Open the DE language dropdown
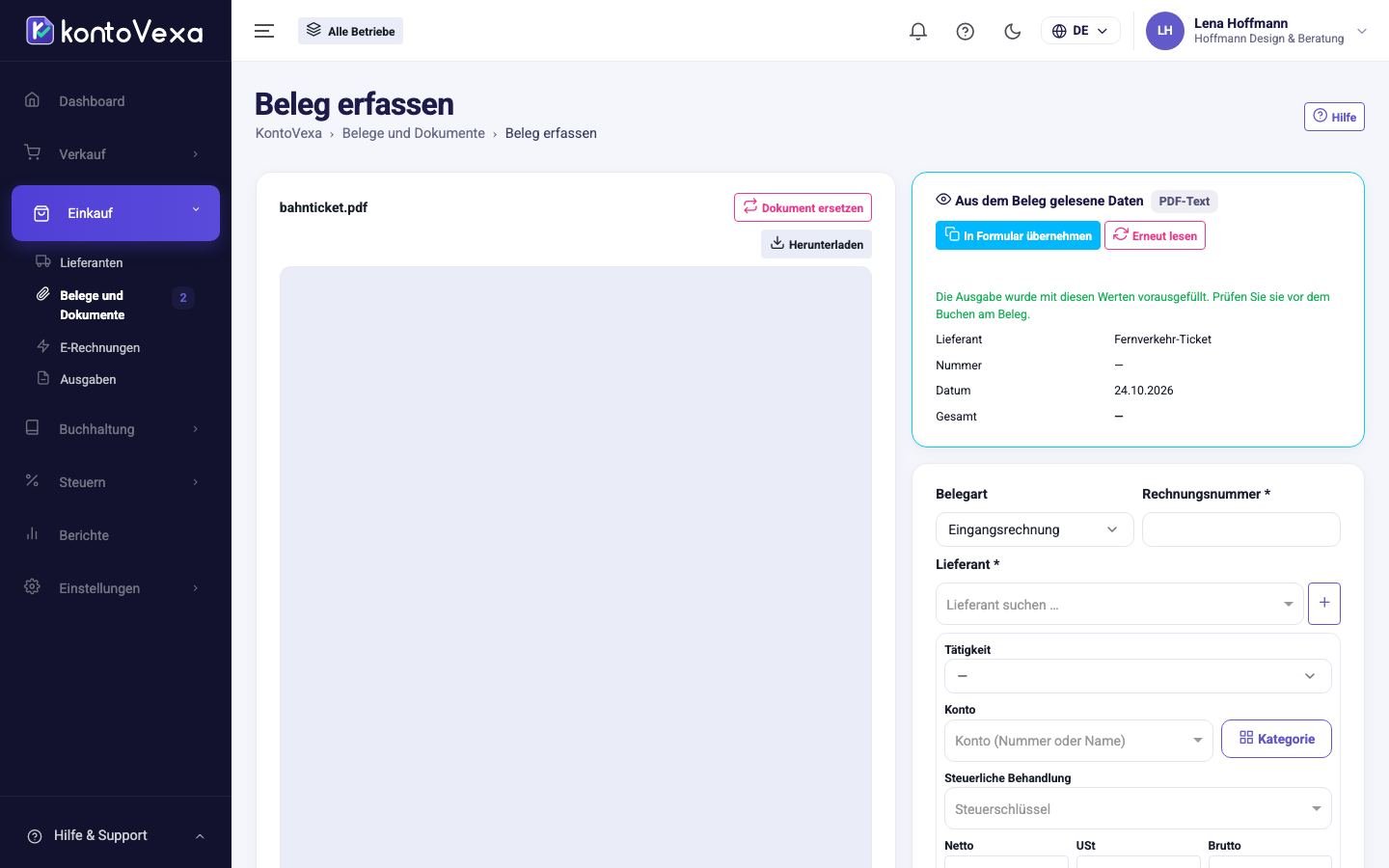The height and width of the screenshot is (868, 1389). tap(1080, 31)
